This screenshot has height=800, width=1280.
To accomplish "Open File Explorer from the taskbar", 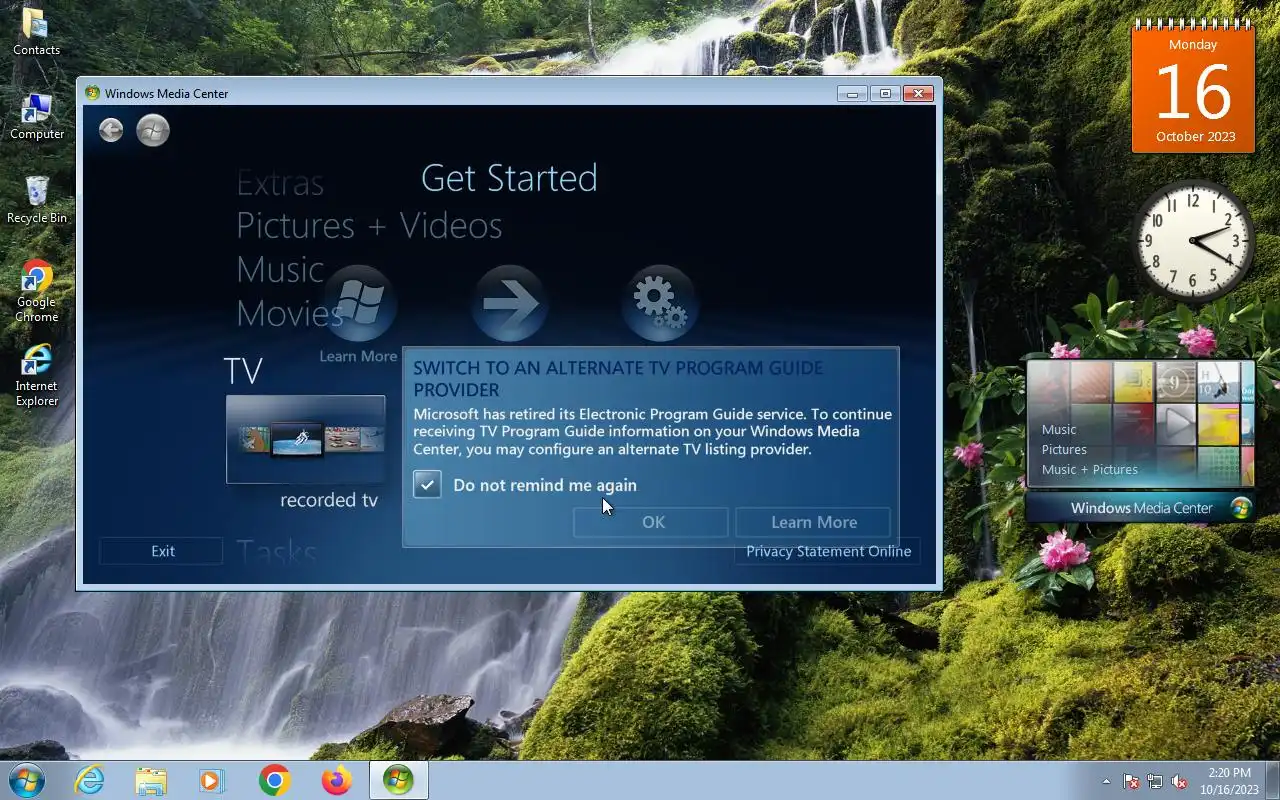I will tap(151, 780).
